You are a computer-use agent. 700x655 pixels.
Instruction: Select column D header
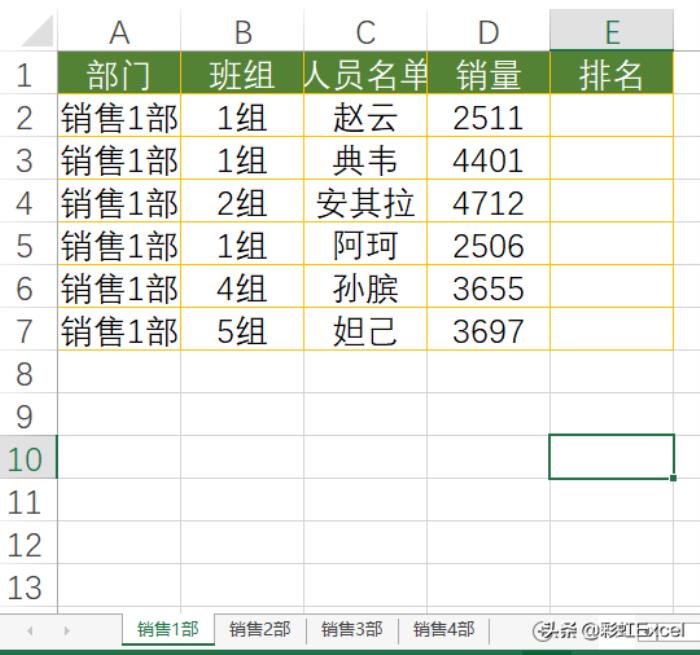coord(488,32)
